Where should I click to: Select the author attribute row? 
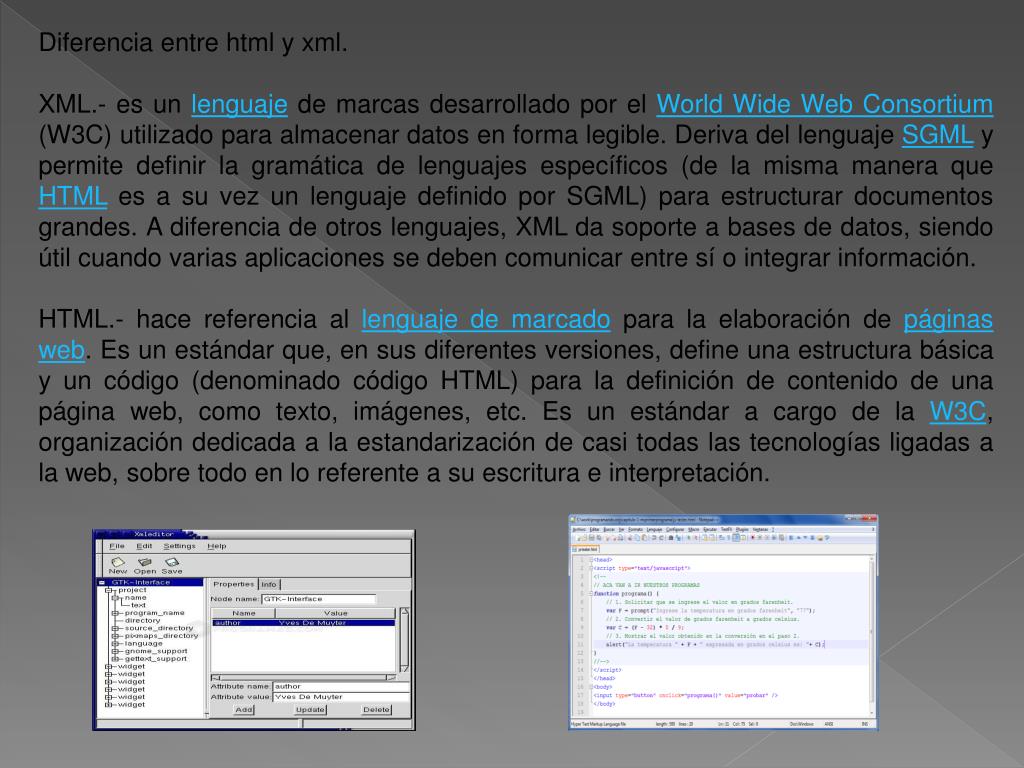[x=304, y=623]
